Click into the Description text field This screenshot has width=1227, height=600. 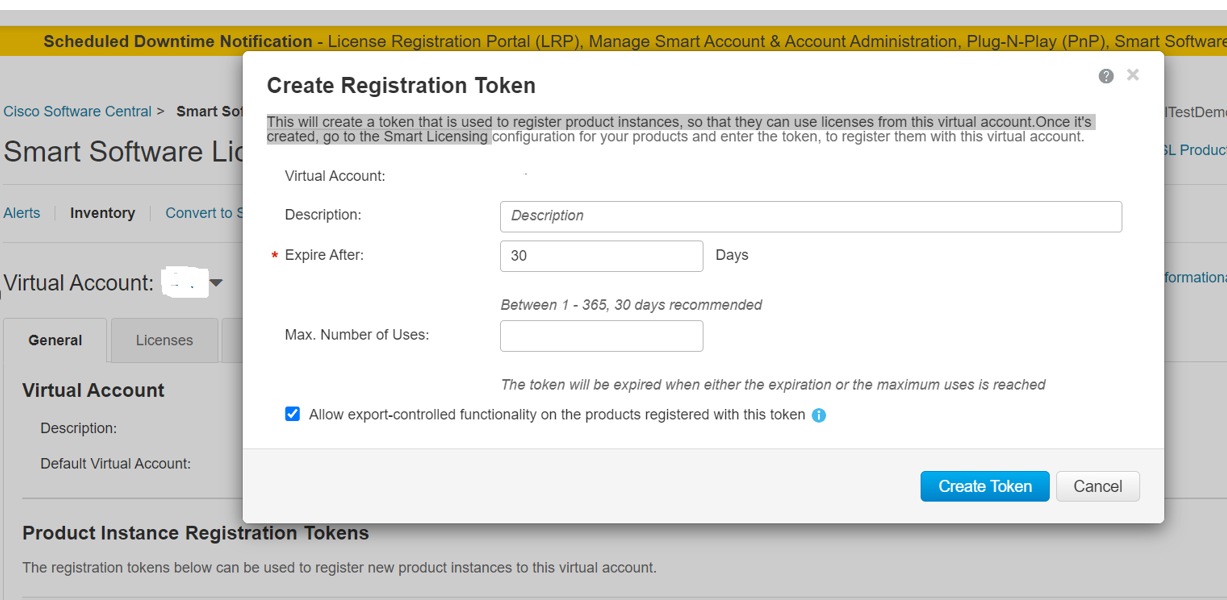point(812,215)
